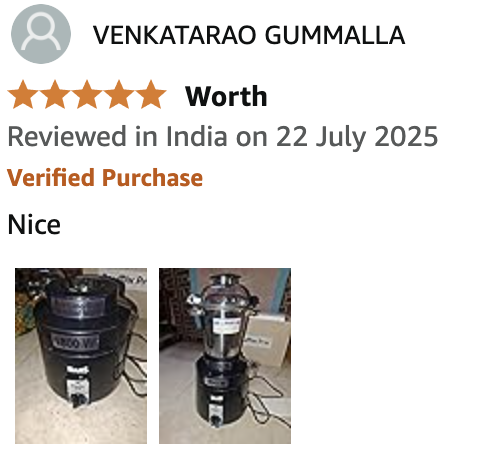Open the second photo with steel jar attached

click(225, 356)
